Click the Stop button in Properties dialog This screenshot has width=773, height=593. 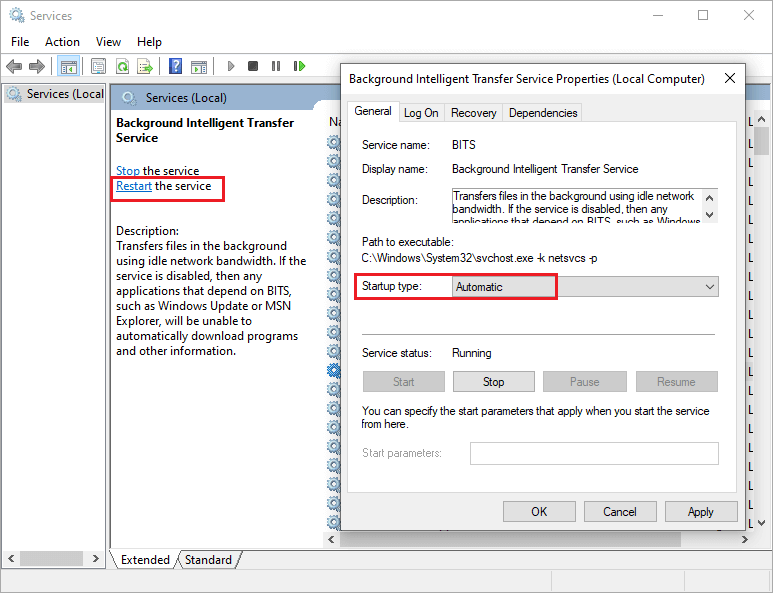pos(493,382)
